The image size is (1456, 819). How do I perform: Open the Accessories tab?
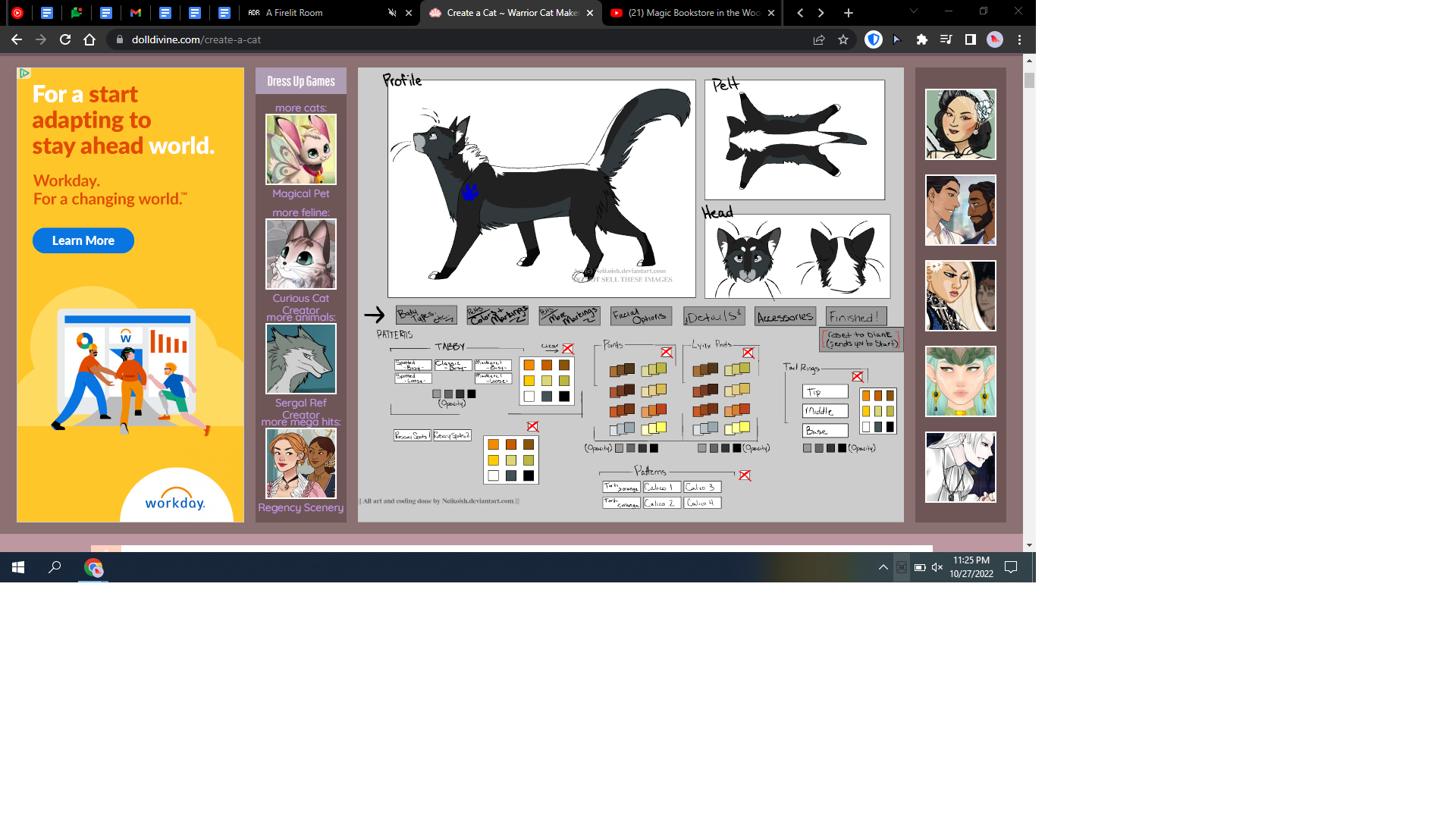click(785, 317)
